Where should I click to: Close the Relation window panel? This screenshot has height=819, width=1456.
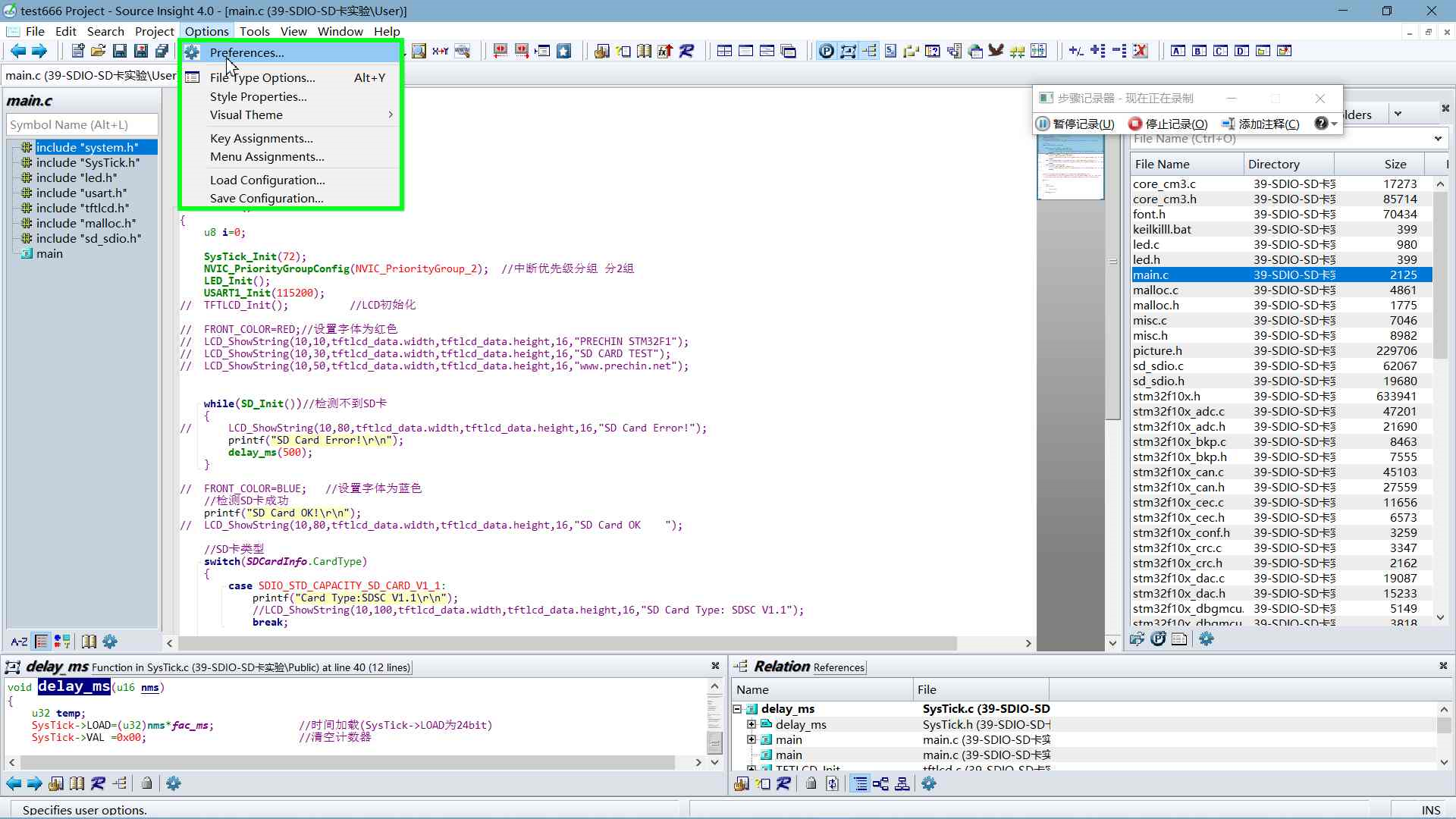1443,666
